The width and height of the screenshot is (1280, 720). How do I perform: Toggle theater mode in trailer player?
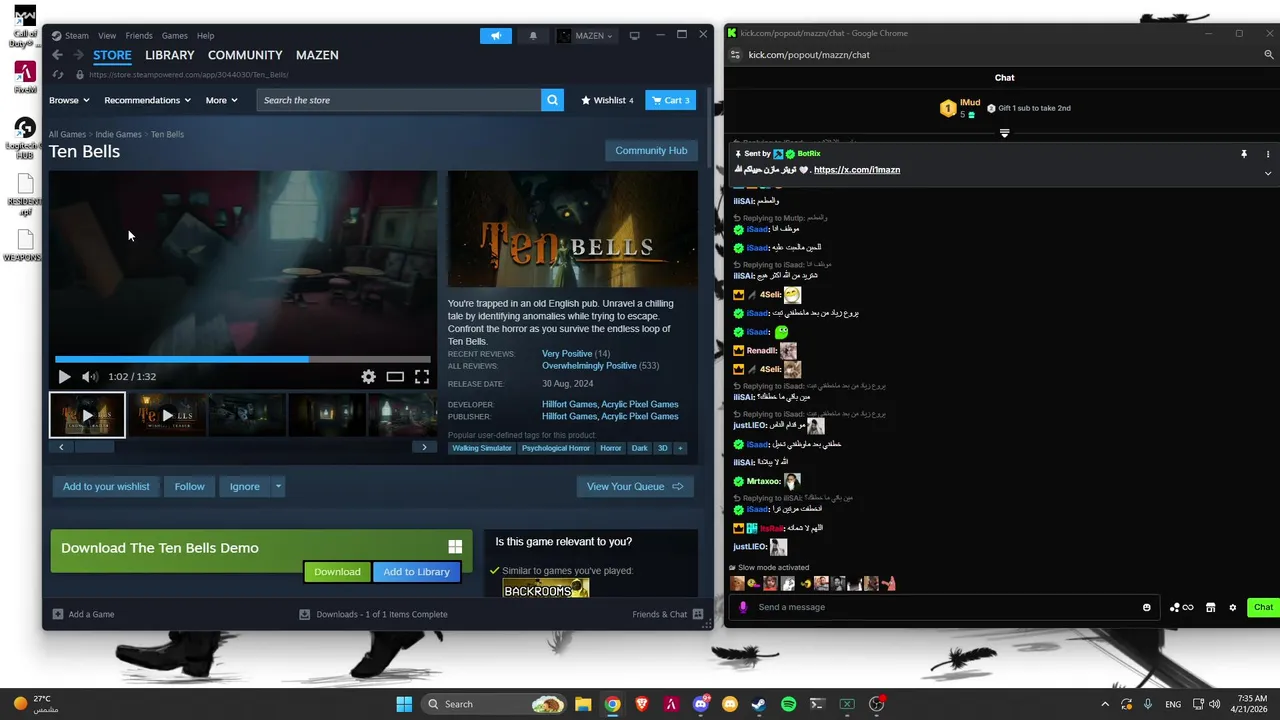pos(395,377)
